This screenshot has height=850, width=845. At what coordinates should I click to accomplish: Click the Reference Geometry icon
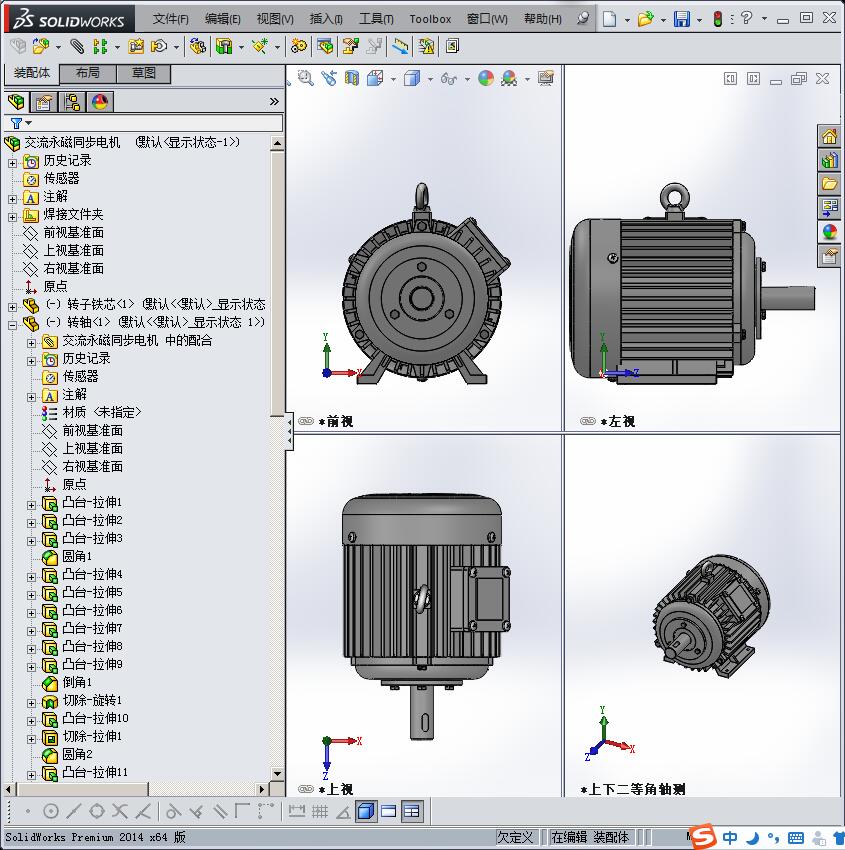(x=260, y=47)
